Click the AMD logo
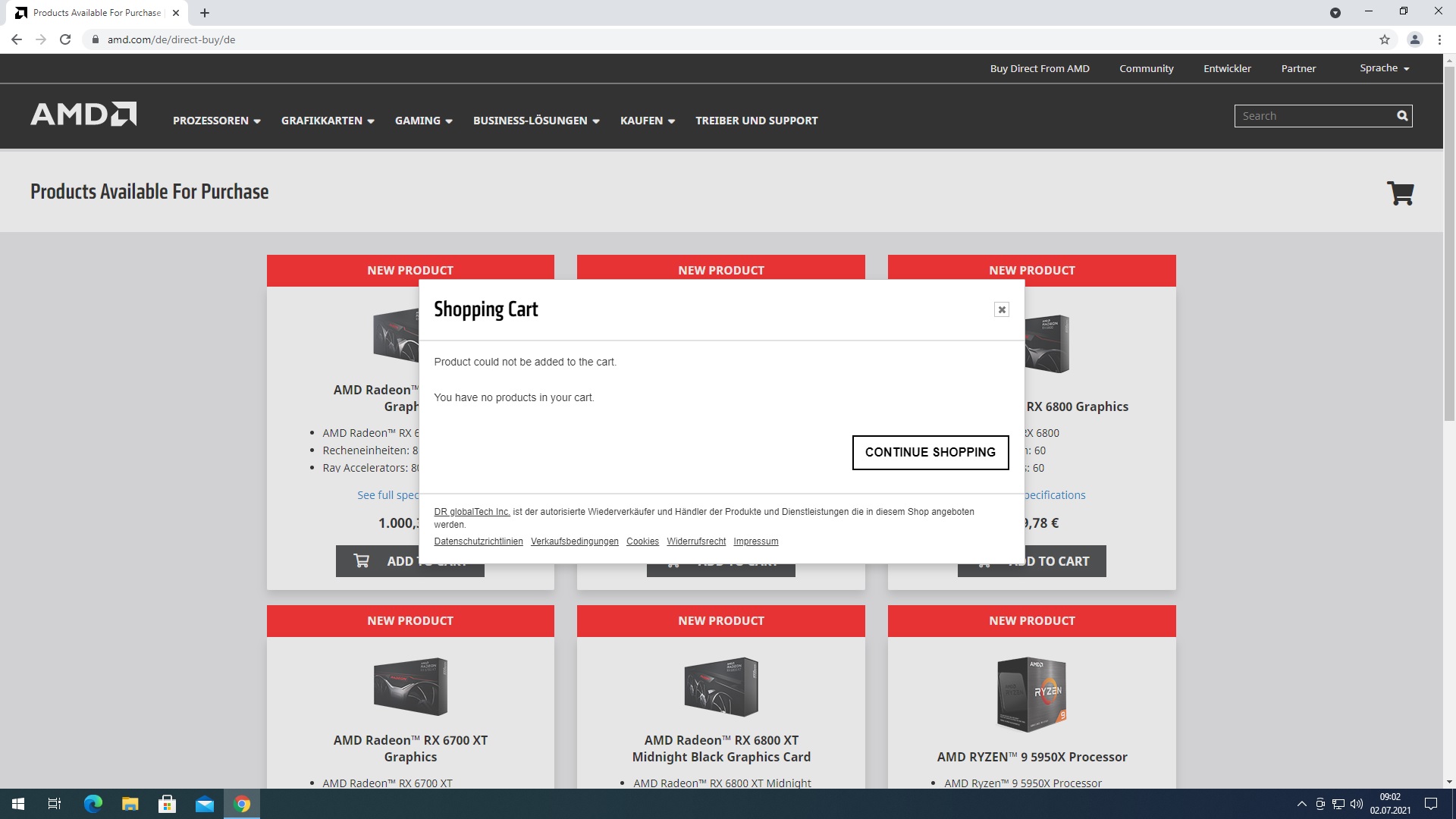 (83, 115)
